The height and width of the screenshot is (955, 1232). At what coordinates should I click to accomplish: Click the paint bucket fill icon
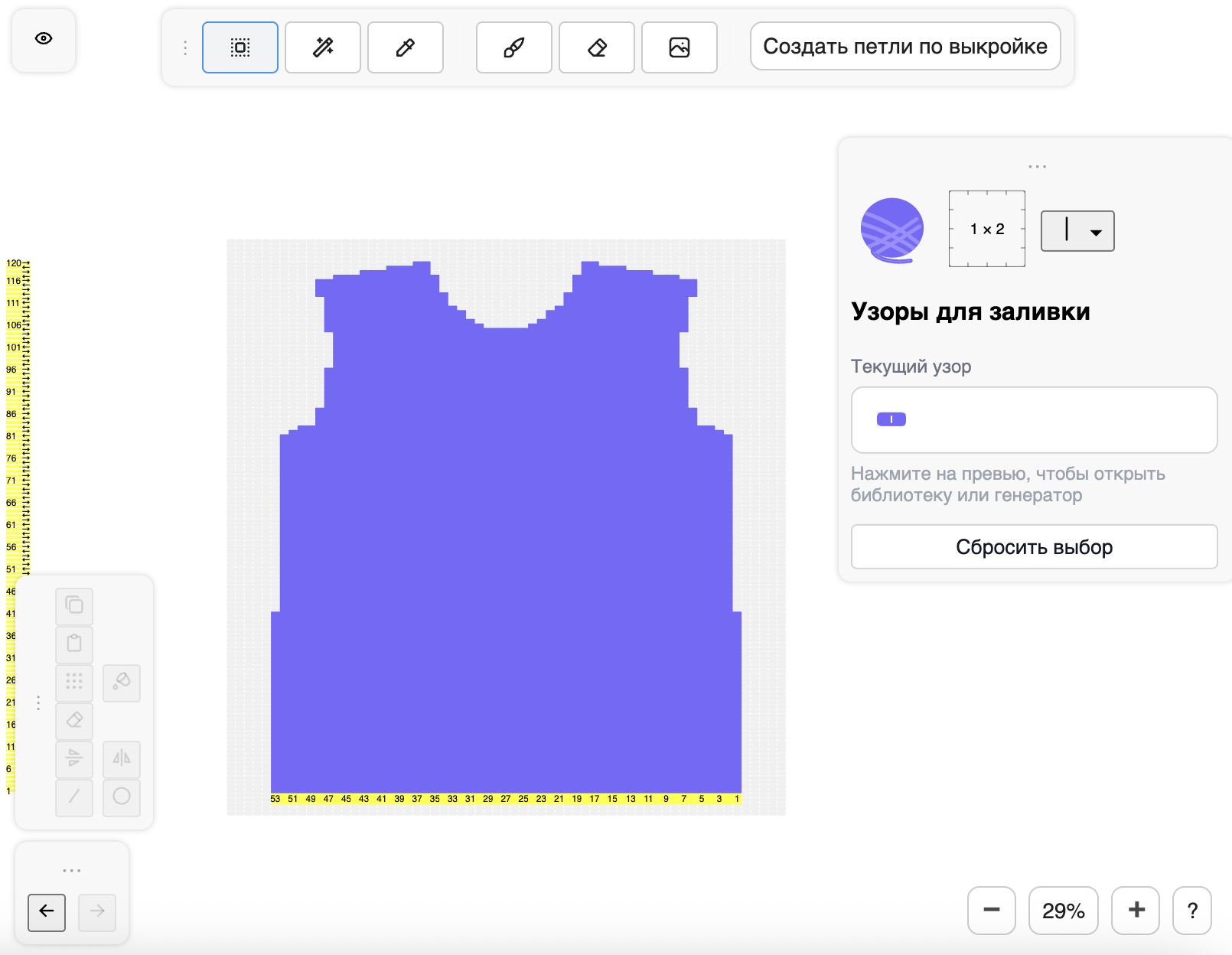[122, 682]
